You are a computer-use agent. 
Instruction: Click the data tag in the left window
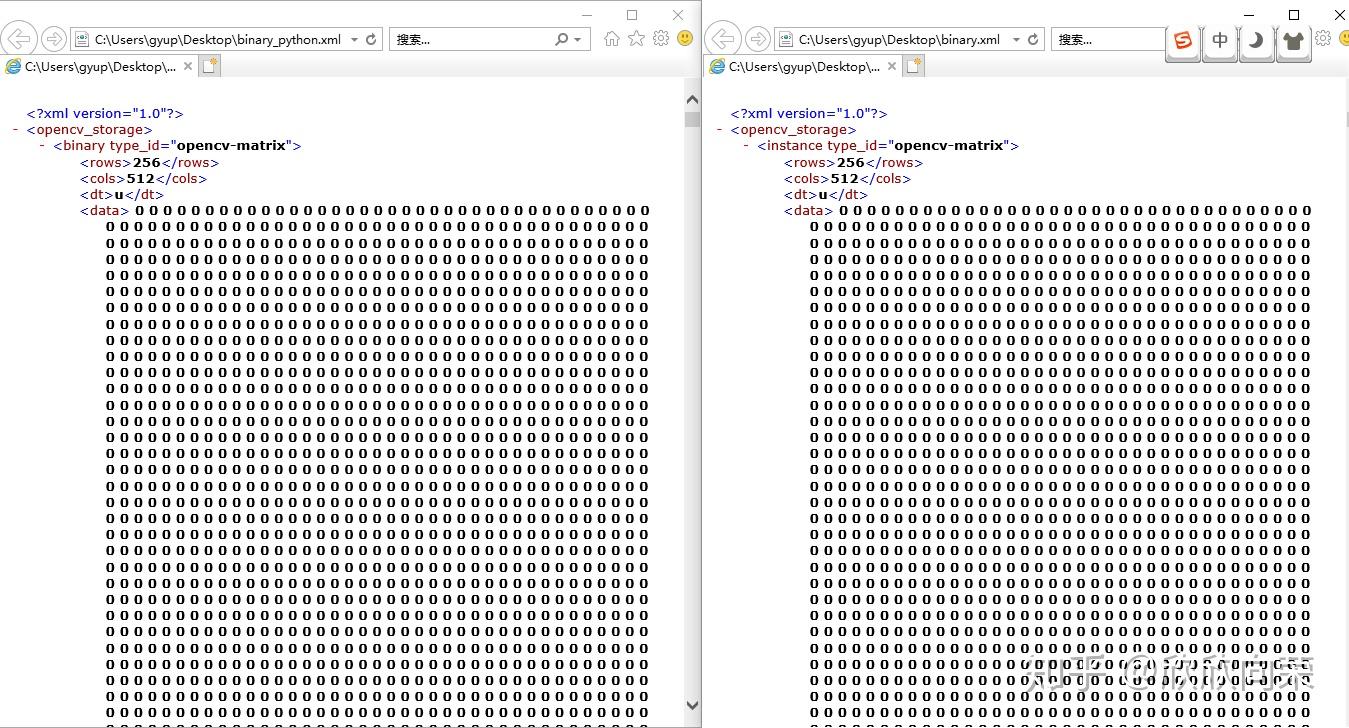point(105,211)
